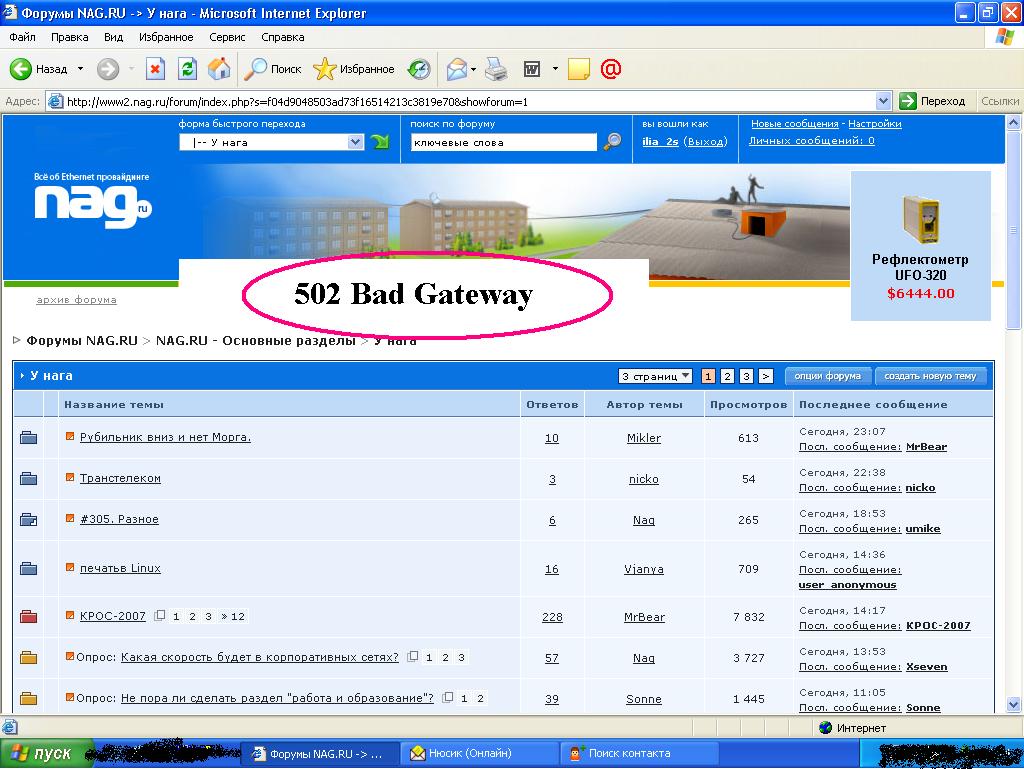
Task: Click the Print icon
Action: pyautogui.click(x=496, y=69)
